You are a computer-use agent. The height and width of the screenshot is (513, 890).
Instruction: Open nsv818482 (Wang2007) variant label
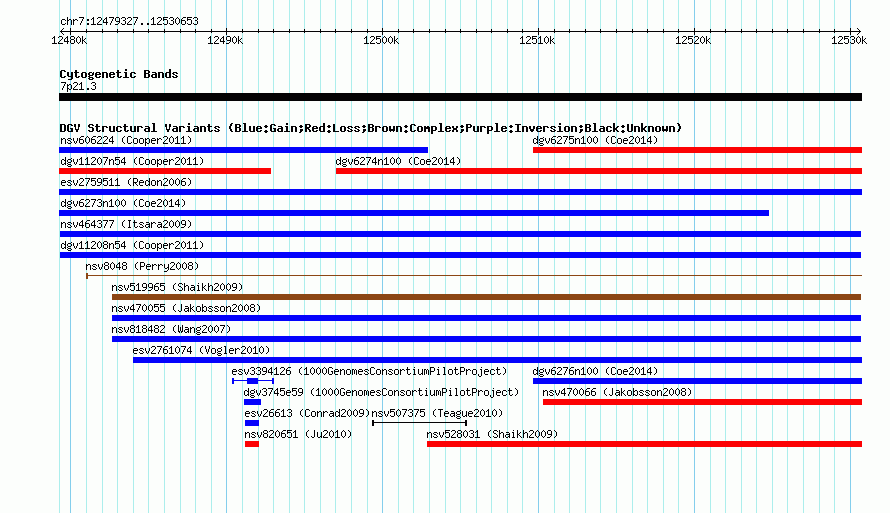pos(171,329)
